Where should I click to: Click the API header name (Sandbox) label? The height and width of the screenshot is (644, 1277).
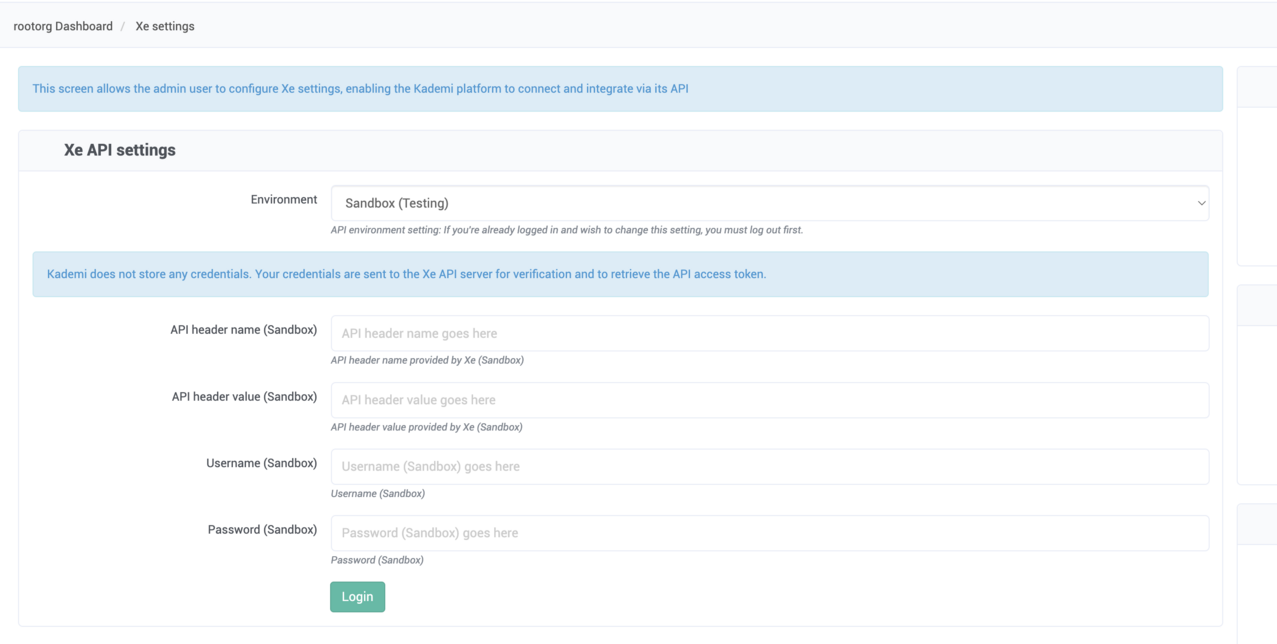click(x=244, y=329)
